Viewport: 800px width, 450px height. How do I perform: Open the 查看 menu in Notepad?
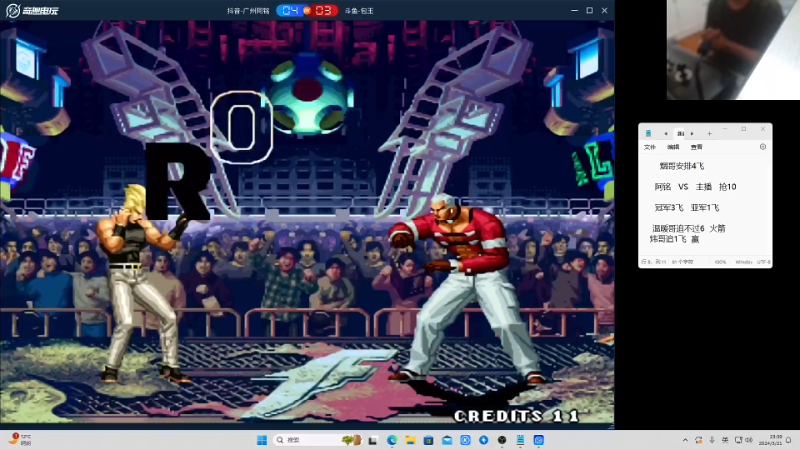coord(696,147)
